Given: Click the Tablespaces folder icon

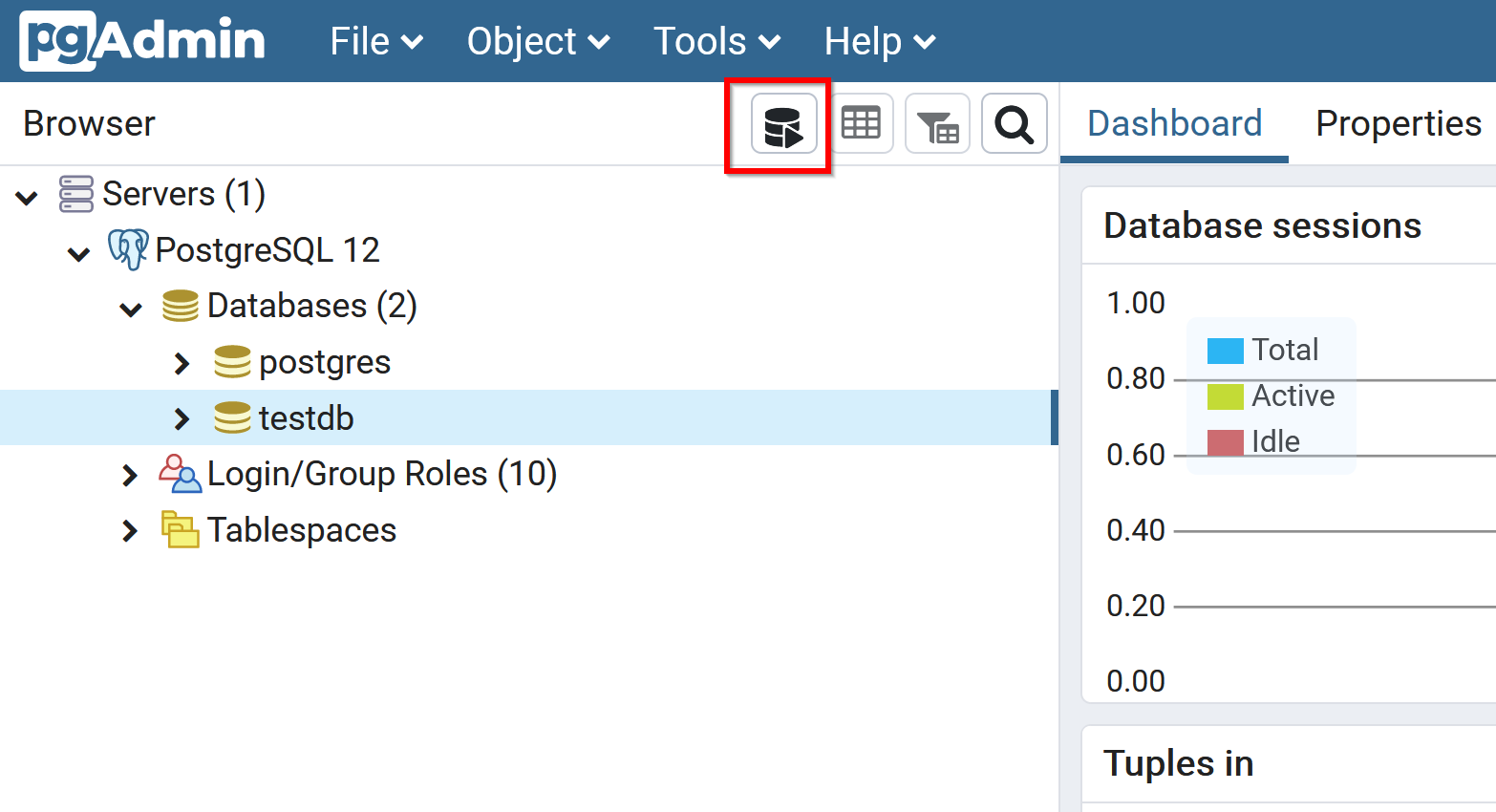Looking at the screenshot, I should pos(180,530).
